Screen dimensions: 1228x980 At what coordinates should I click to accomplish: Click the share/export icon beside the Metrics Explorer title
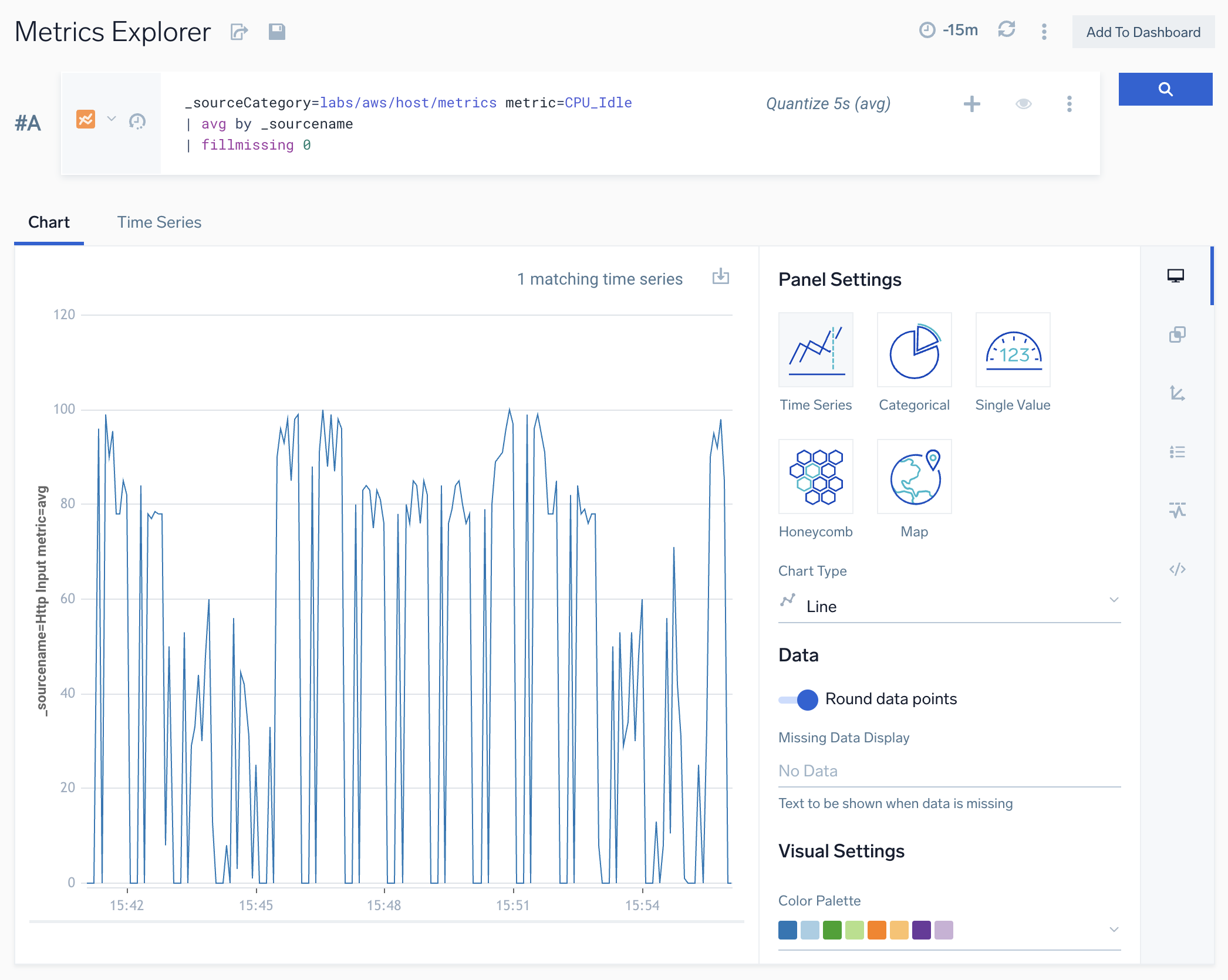[239, 32]
